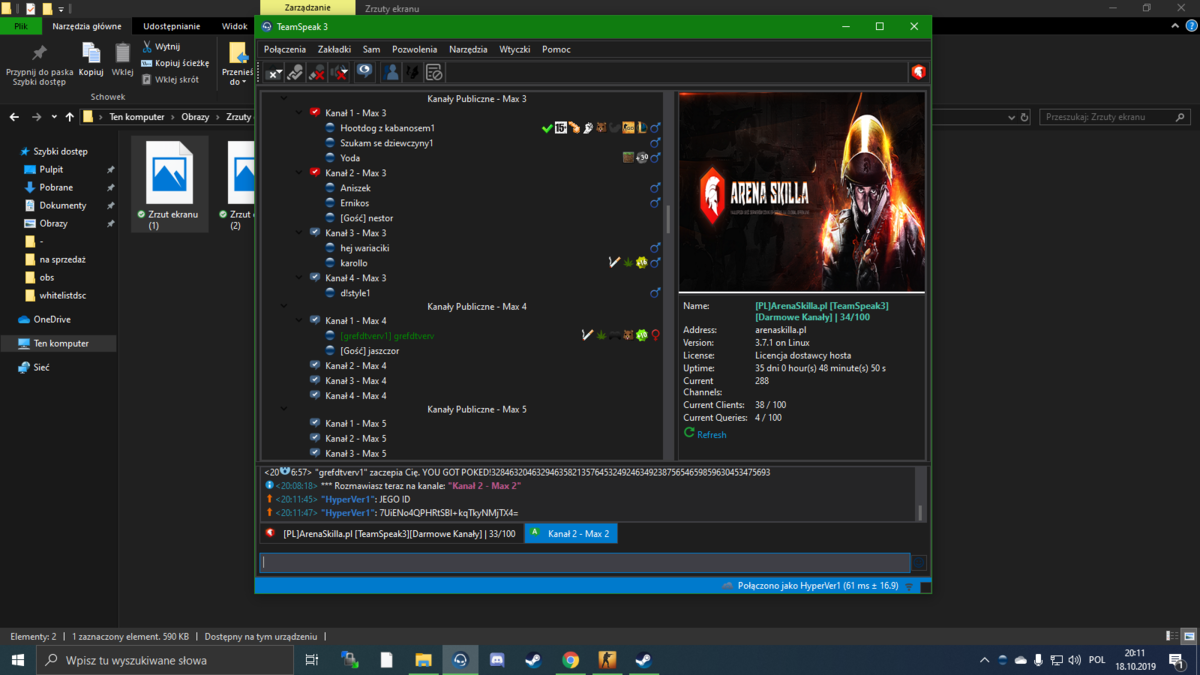Select user d!style1
Screen dimensions: 1200x675
point(355,293)
